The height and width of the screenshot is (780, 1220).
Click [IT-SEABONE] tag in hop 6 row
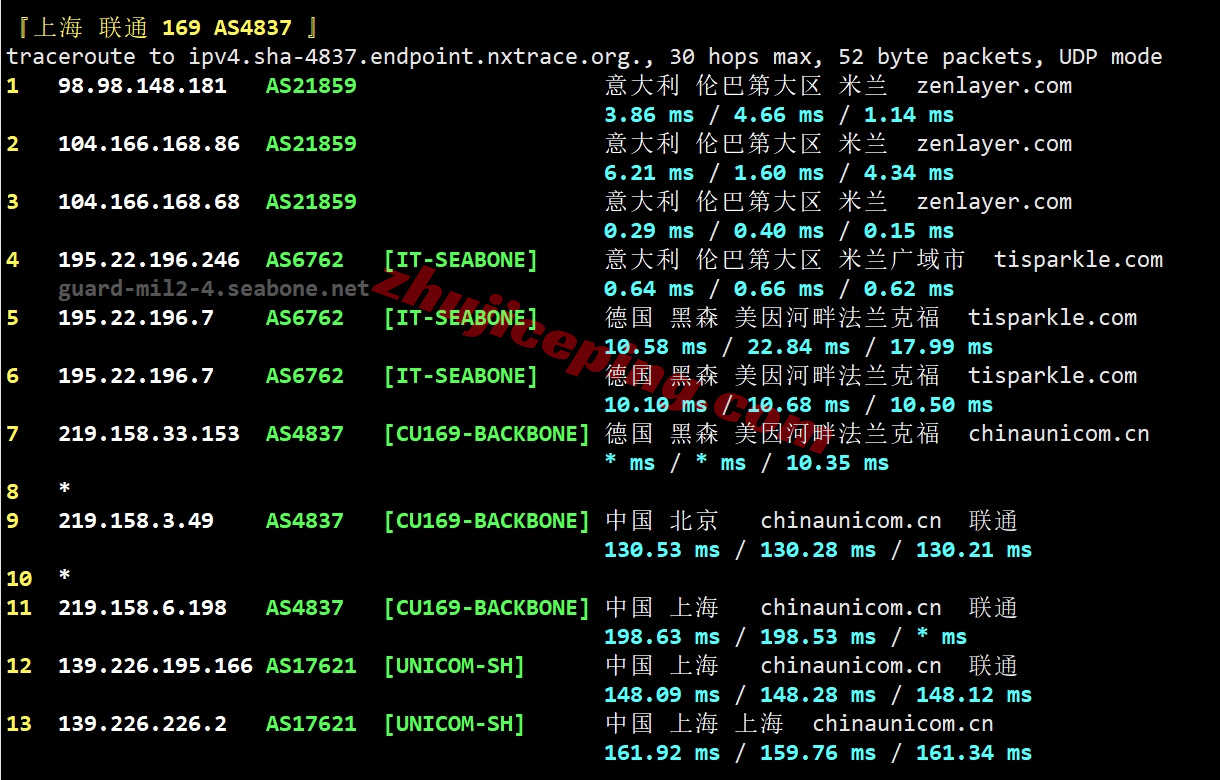[461, 376]
